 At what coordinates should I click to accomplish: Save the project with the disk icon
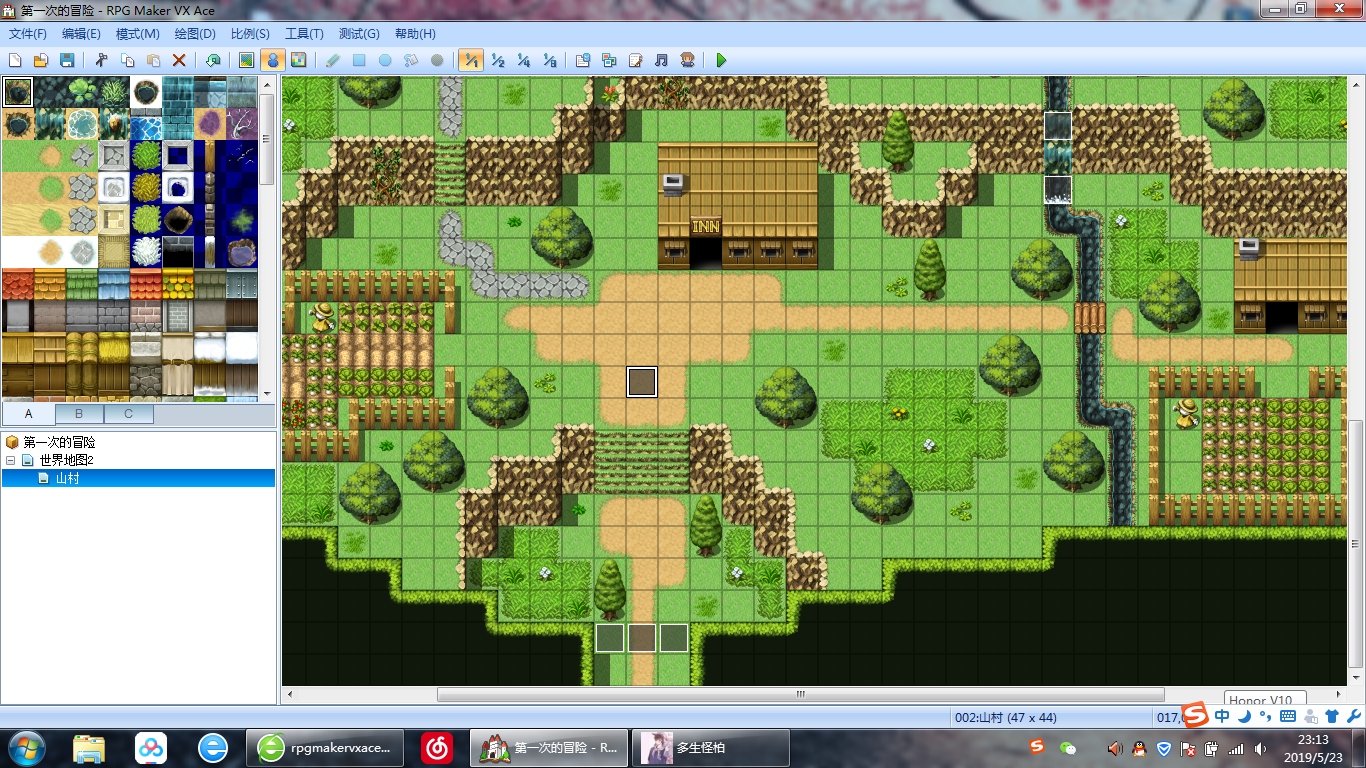(x=67, y=60)
